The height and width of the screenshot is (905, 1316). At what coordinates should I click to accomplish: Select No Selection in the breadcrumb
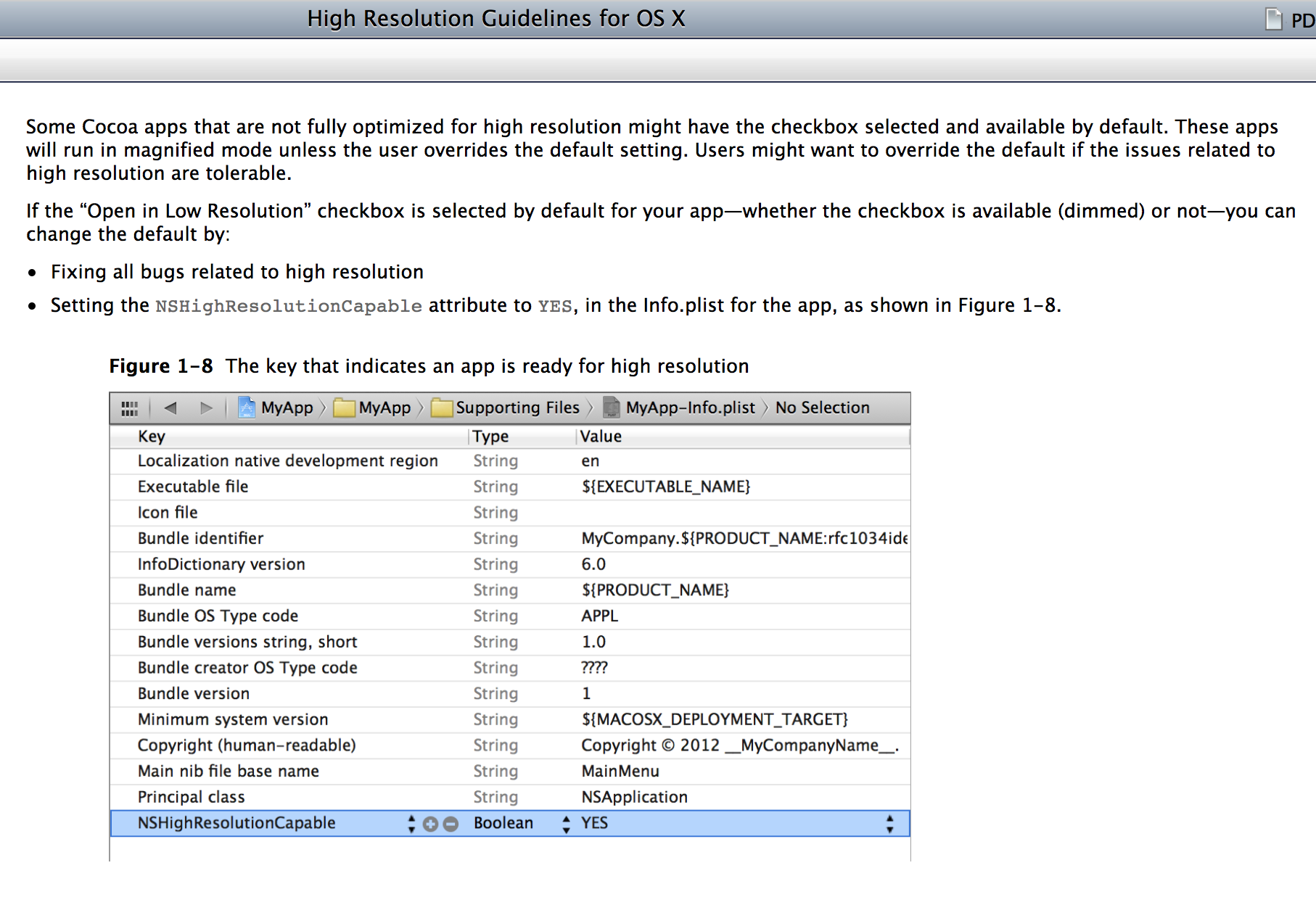pyautogui.click(x=822, y=408)
